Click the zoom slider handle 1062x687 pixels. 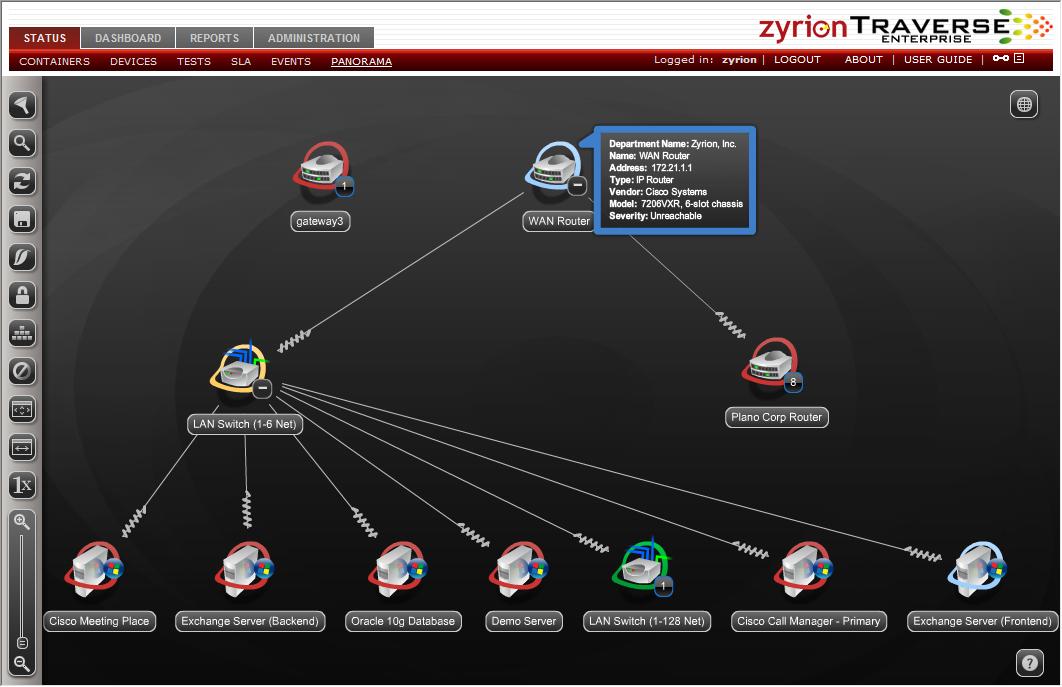point(22,642)
